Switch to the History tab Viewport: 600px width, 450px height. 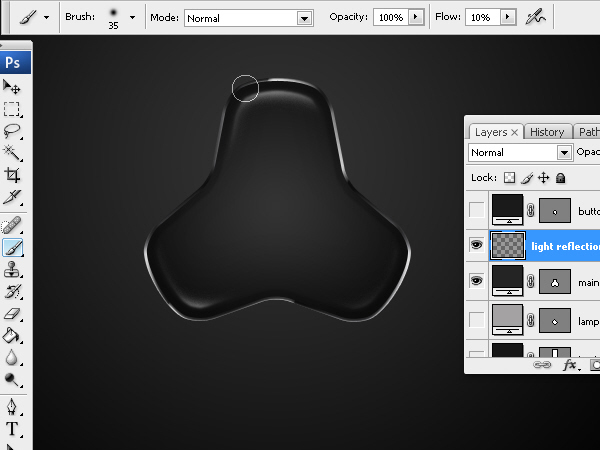click(547, 132)
